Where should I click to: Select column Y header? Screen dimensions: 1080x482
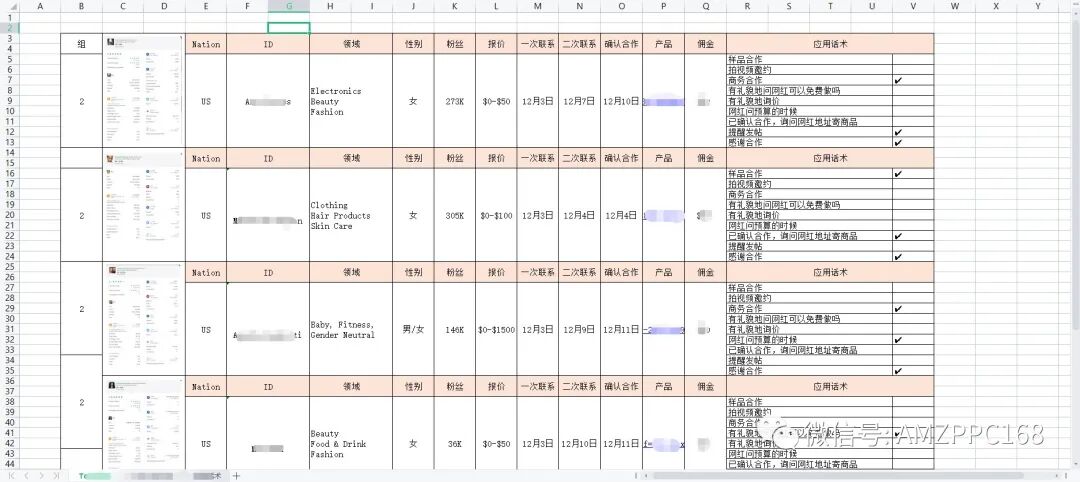tap(1037, 6)
